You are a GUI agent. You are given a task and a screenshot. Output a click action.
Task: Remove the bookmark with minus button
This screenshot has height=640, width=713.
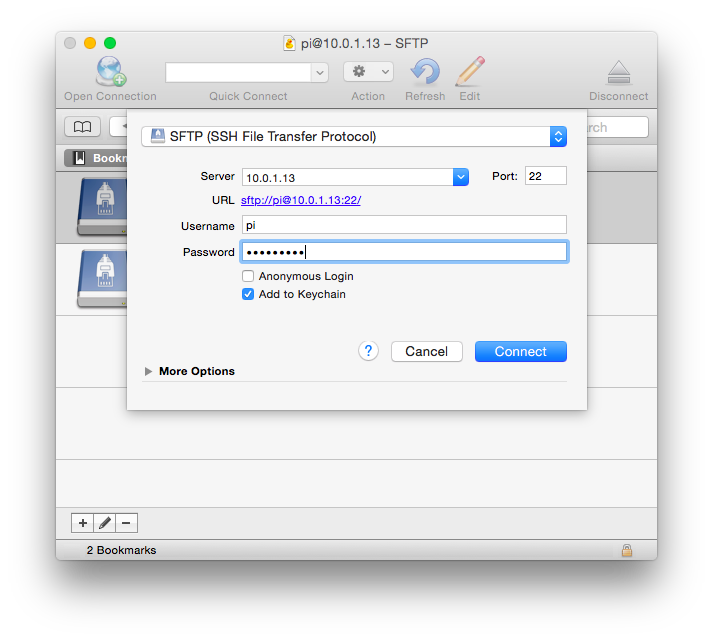click(x=126, y=523)
